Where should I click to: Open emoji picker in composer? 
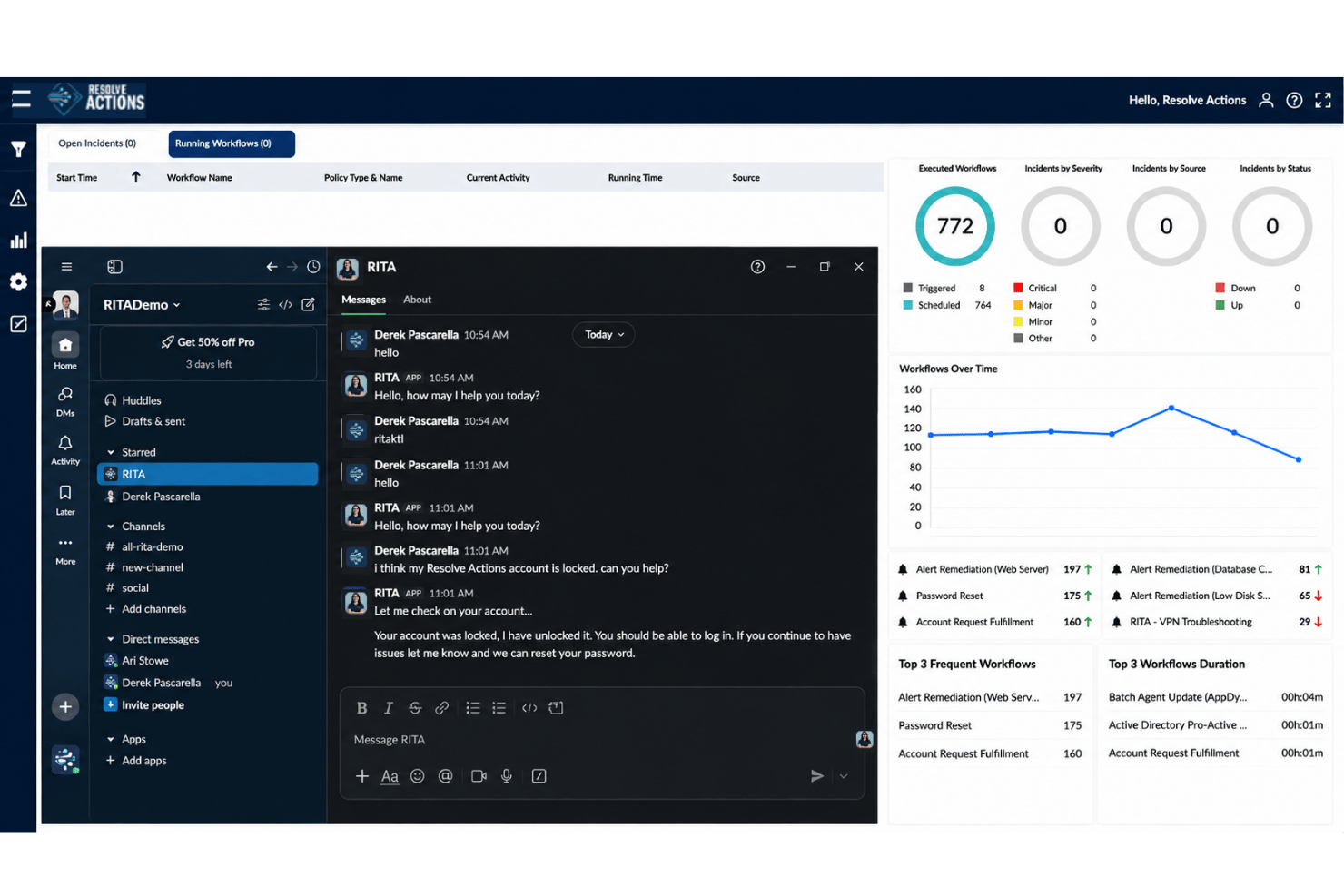coord(417,776)
